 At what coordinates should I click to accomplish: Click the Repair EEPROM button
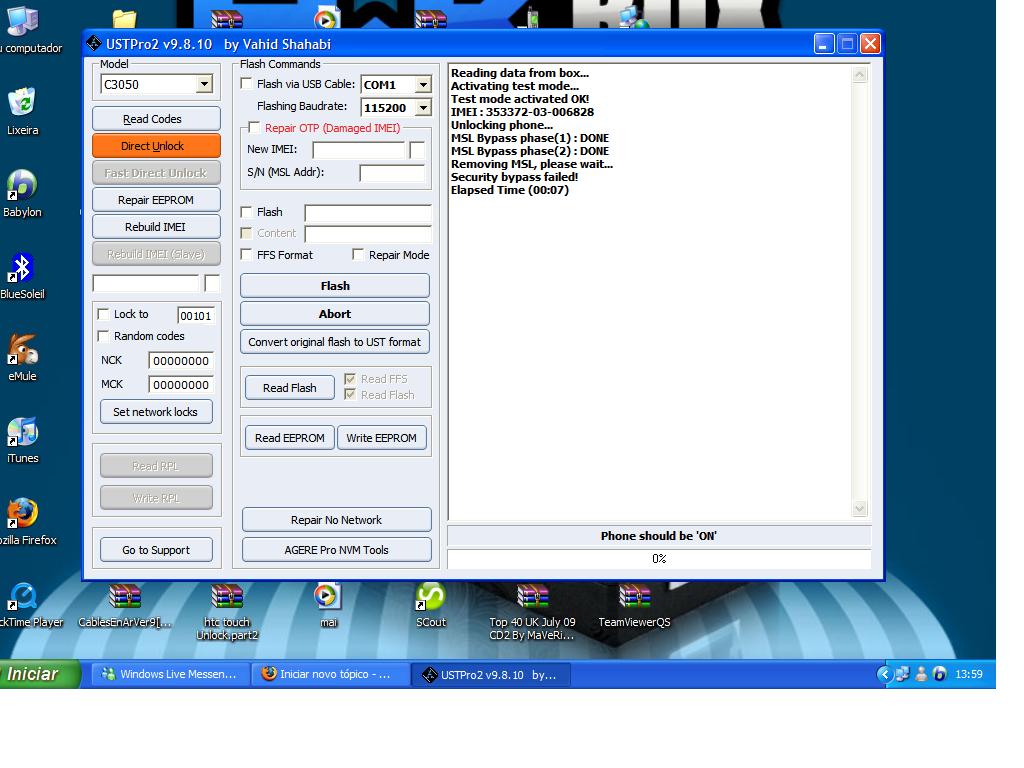pos(156,200)
